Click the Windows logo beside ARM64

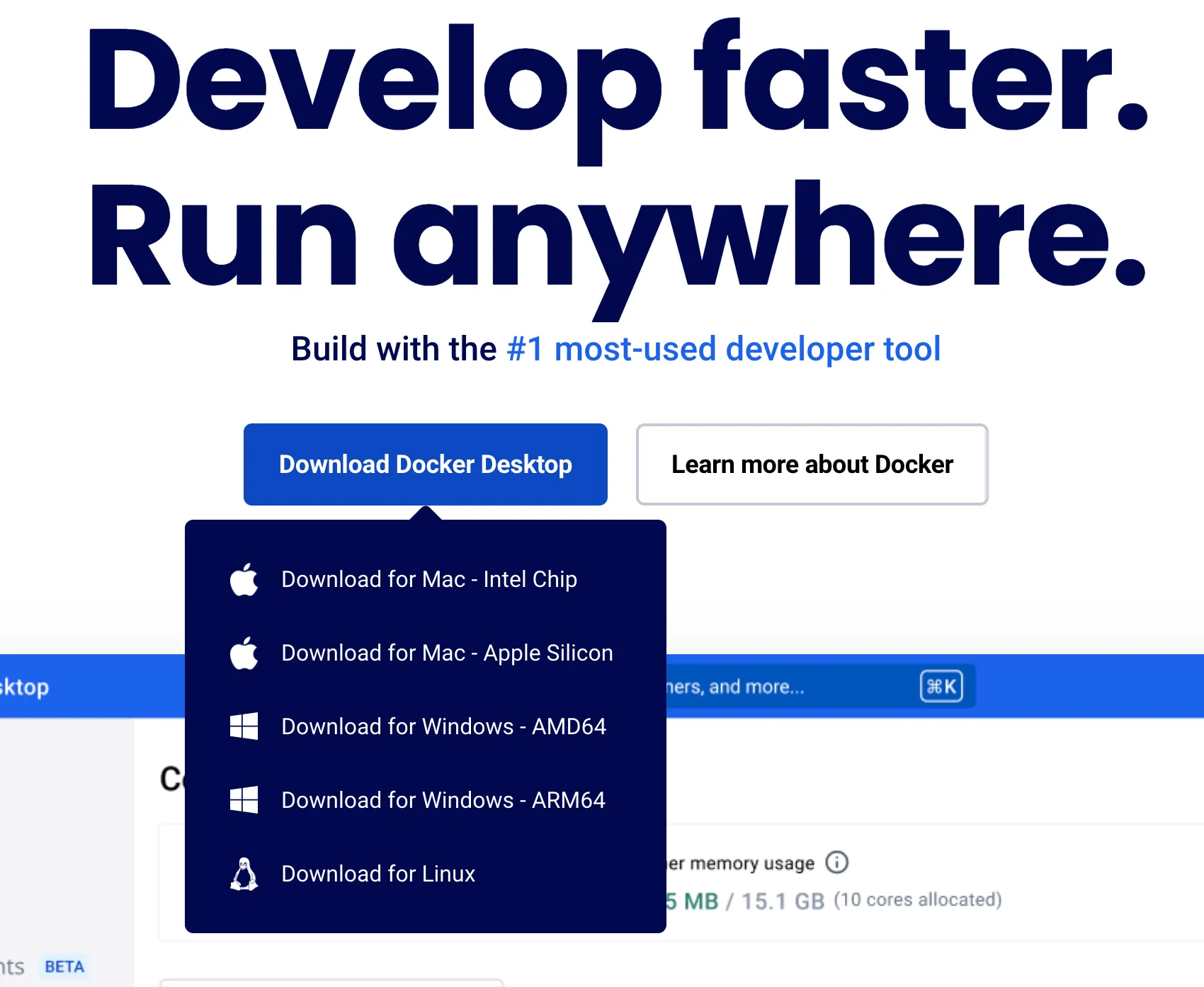point(244,800)
